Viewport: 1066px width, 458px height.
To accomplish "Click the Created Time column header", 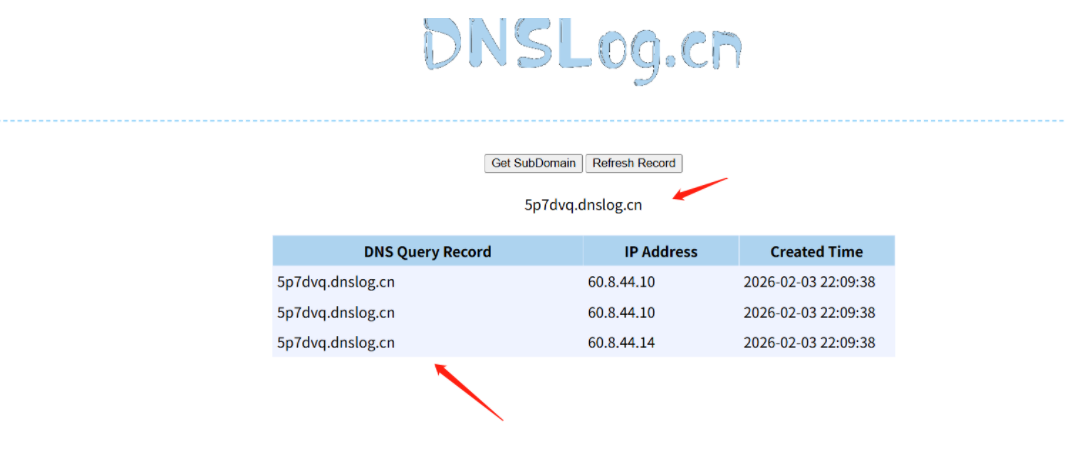I will (x=816, y=251).
